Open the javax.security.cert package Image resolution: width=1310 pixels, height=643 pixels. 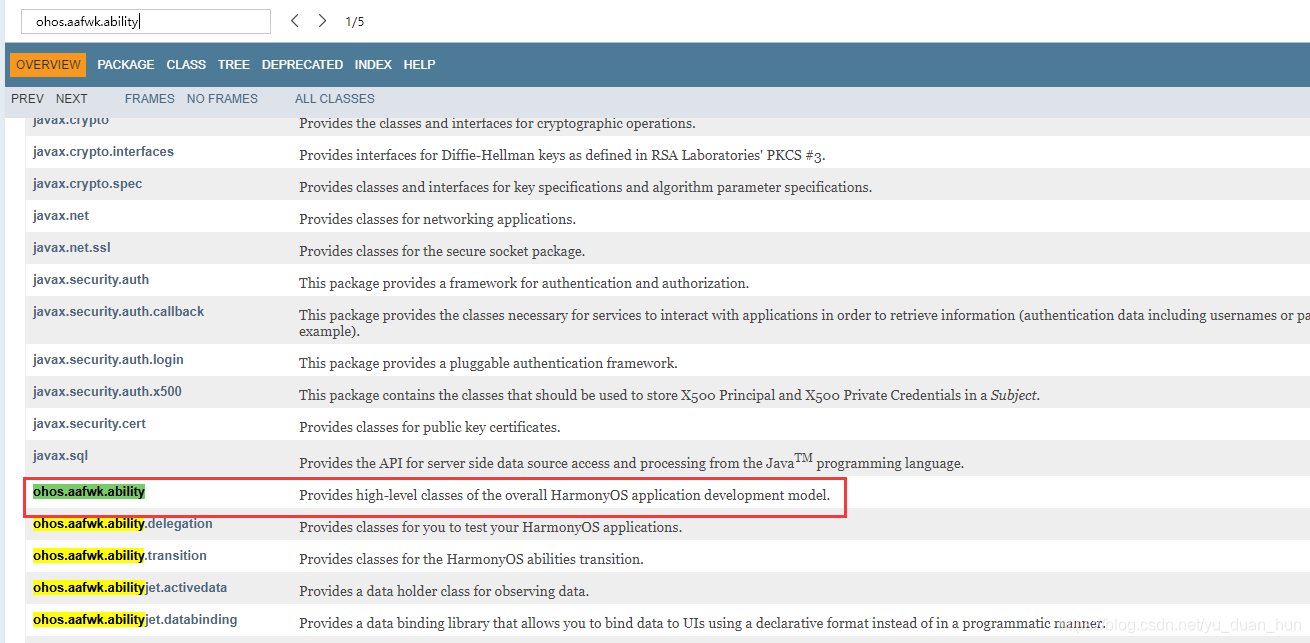(x=89, y=424)
